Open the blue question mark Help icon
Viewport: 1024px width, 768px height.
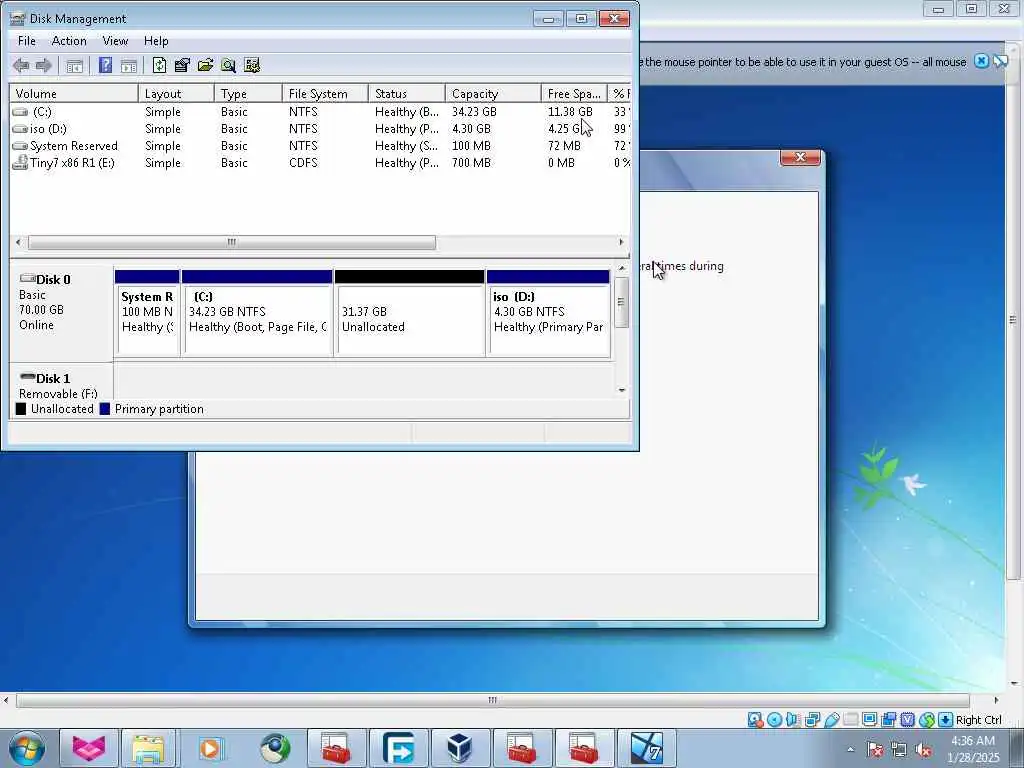tap(105, 65)
